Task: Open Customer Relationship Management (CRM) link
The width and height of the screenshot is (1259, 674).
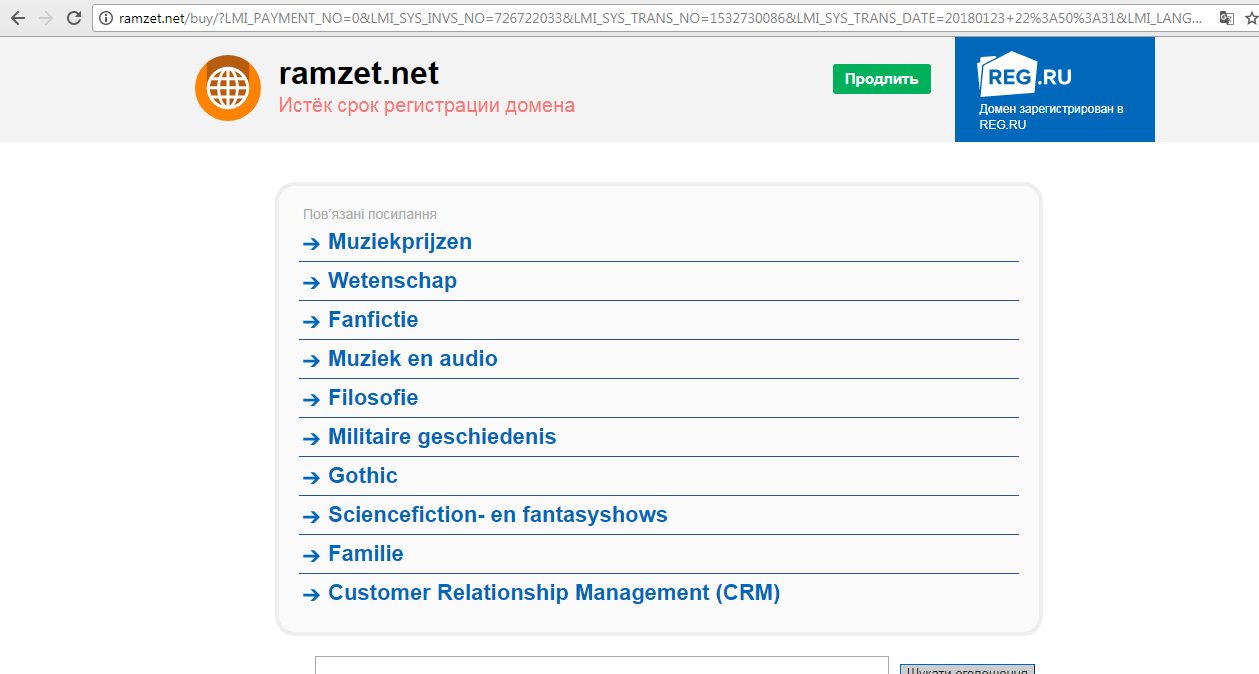Action: [553, 593]
